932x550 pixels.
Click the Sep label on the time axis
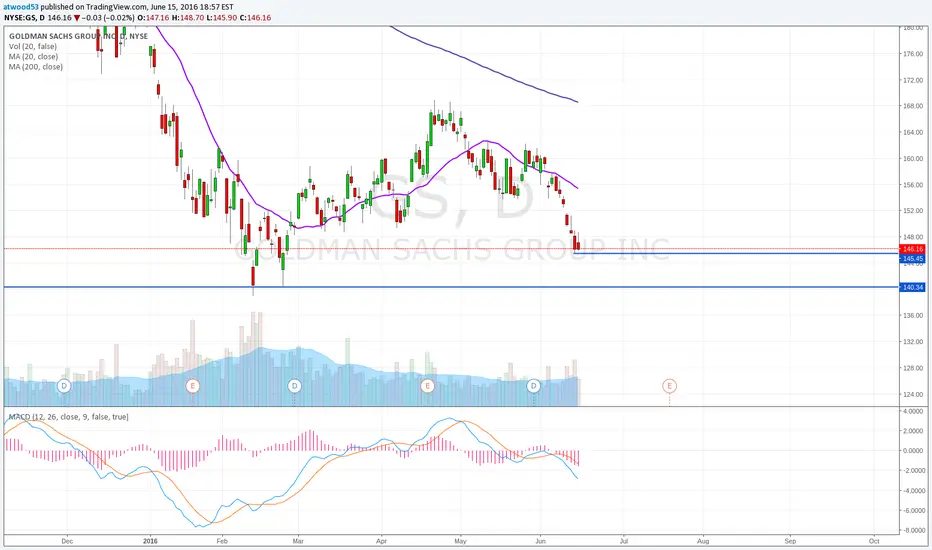tap(790, 541)
